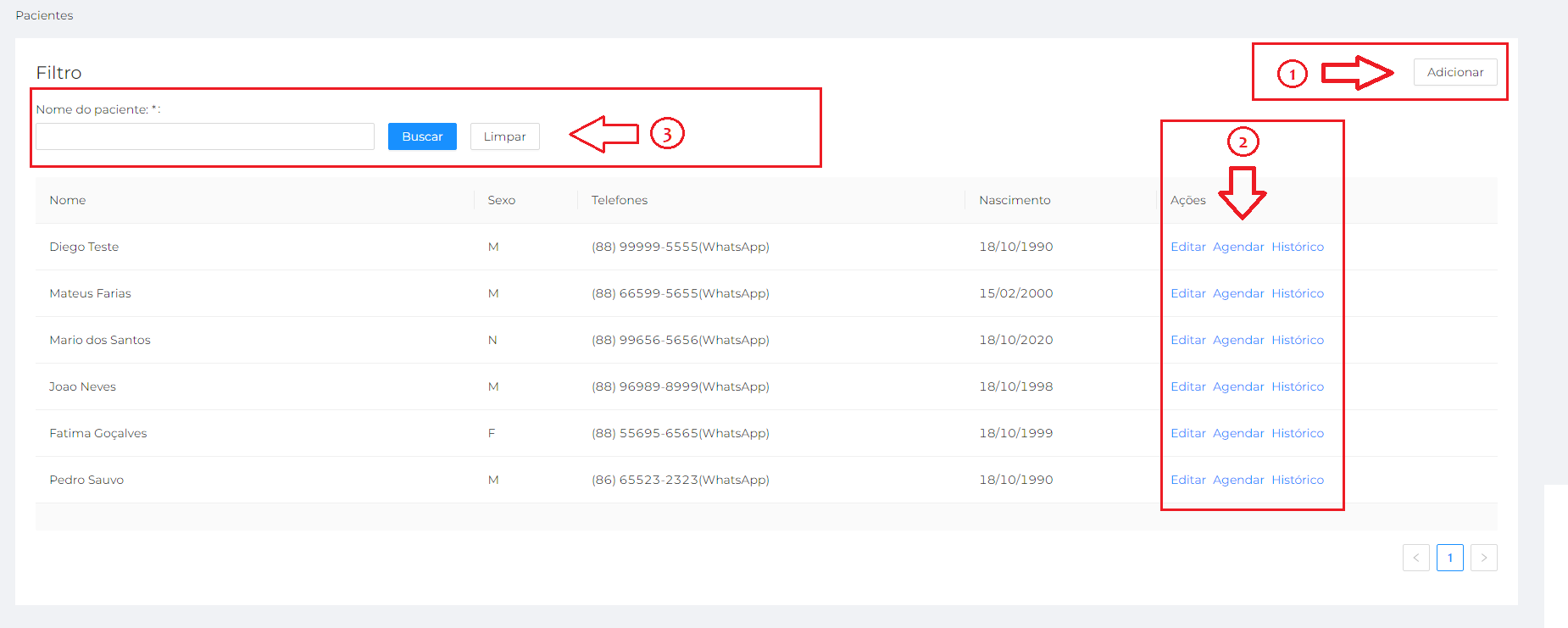Clear the filter with Limpar
The height and width of the screenshot is (628, 1568).
504,136
